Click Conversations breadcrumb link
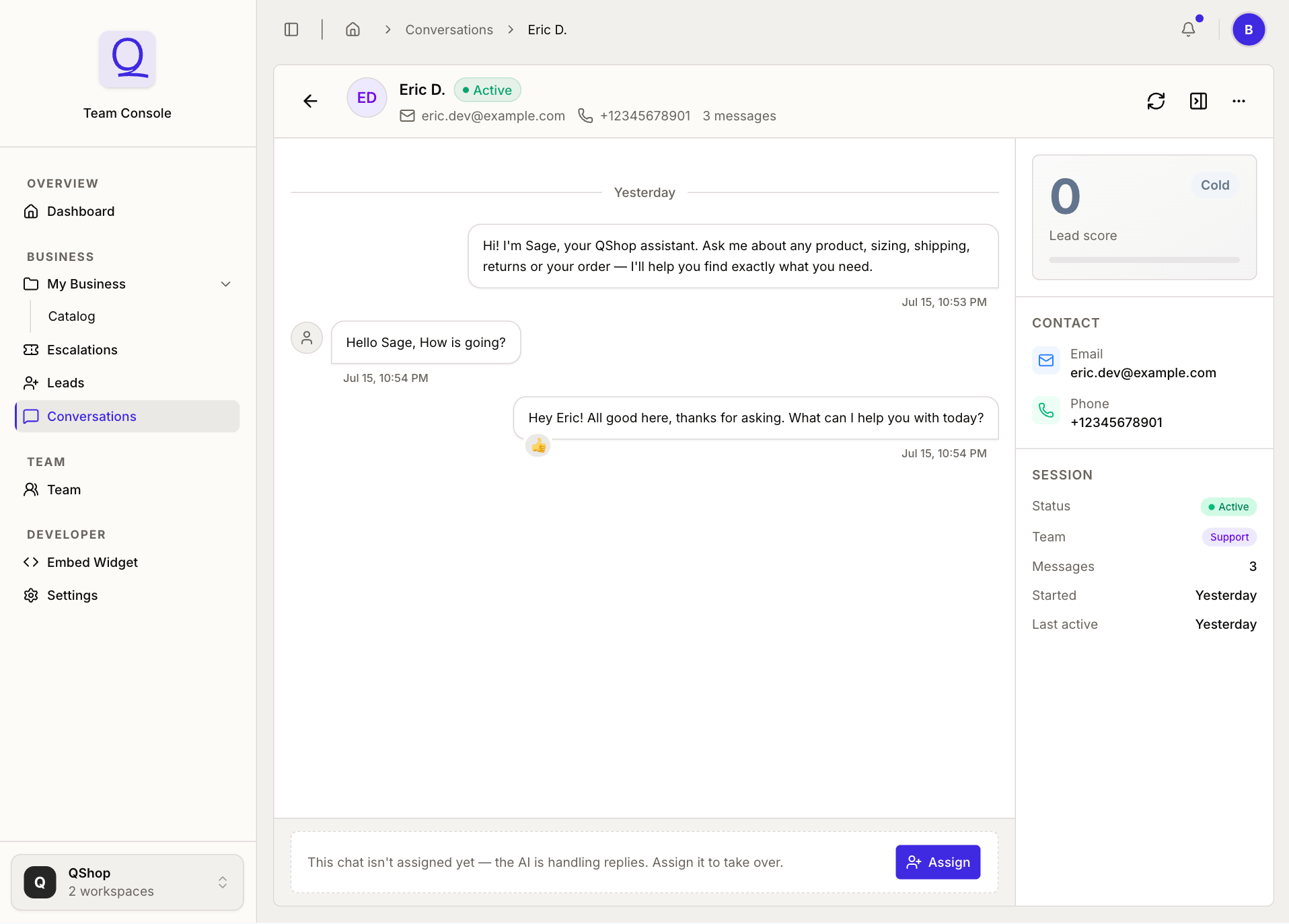 pos(449,30)
